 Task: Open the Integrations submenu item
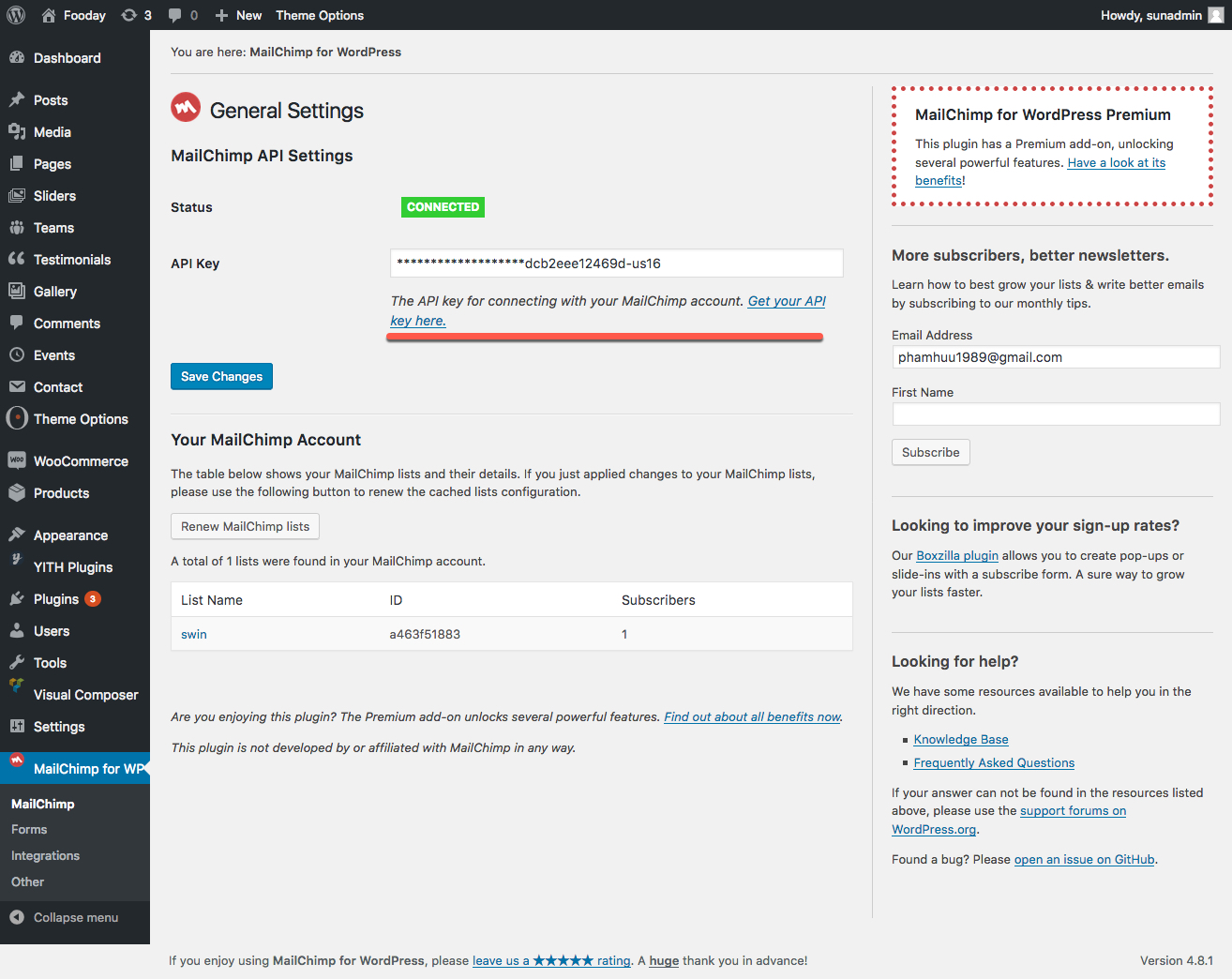coord(45,855)
